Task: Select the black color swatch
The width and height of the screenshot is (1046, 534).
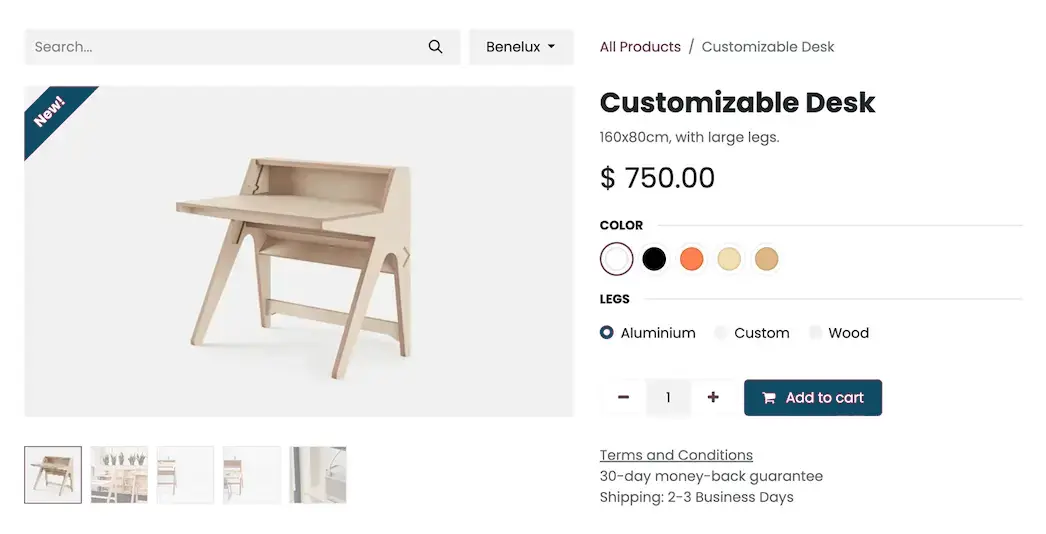Action: coord(654,259)
